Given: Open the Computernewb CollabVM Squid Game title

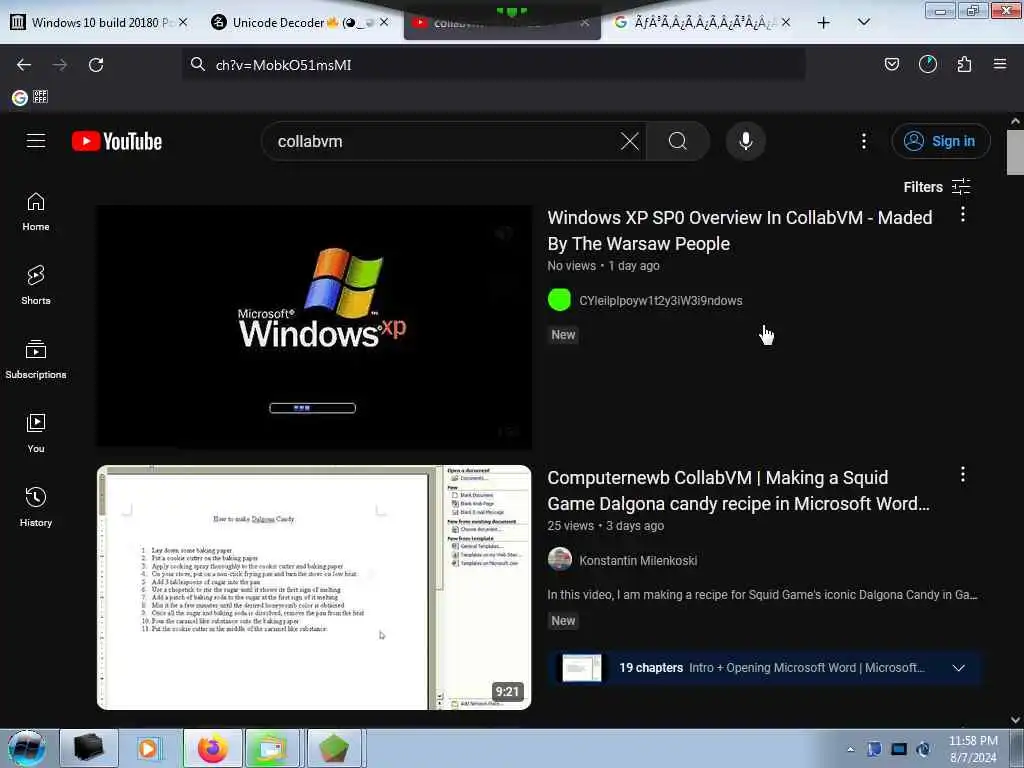Looking at the screenshot, I should pyautogui.click(x=738, y=490).
